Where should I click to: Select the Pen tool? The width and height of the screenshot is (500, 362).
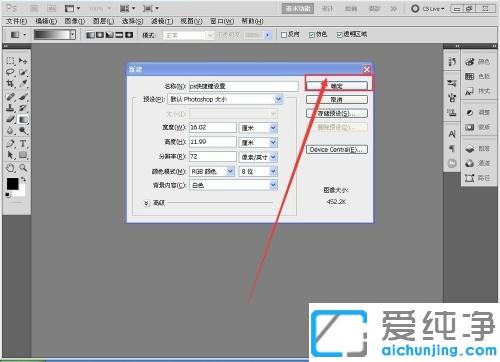[x=10, y=144]
